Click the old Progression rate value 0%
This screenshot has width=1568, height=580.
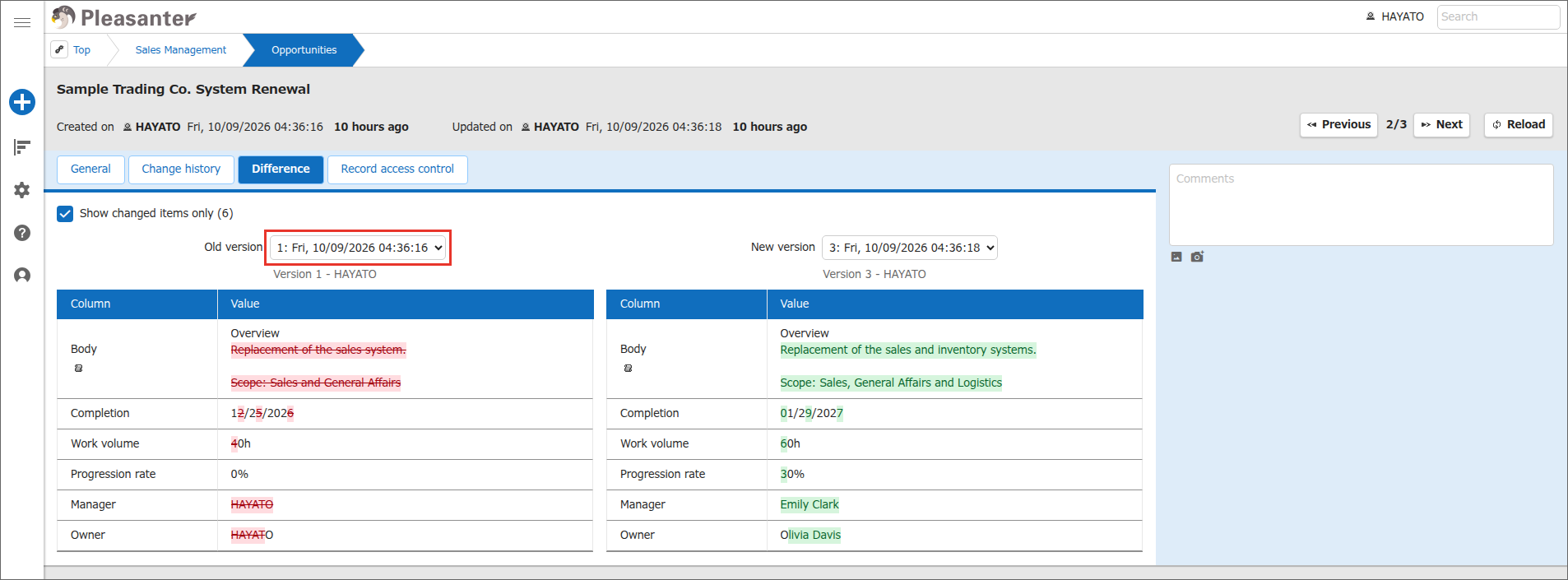[x=239, y=474]
